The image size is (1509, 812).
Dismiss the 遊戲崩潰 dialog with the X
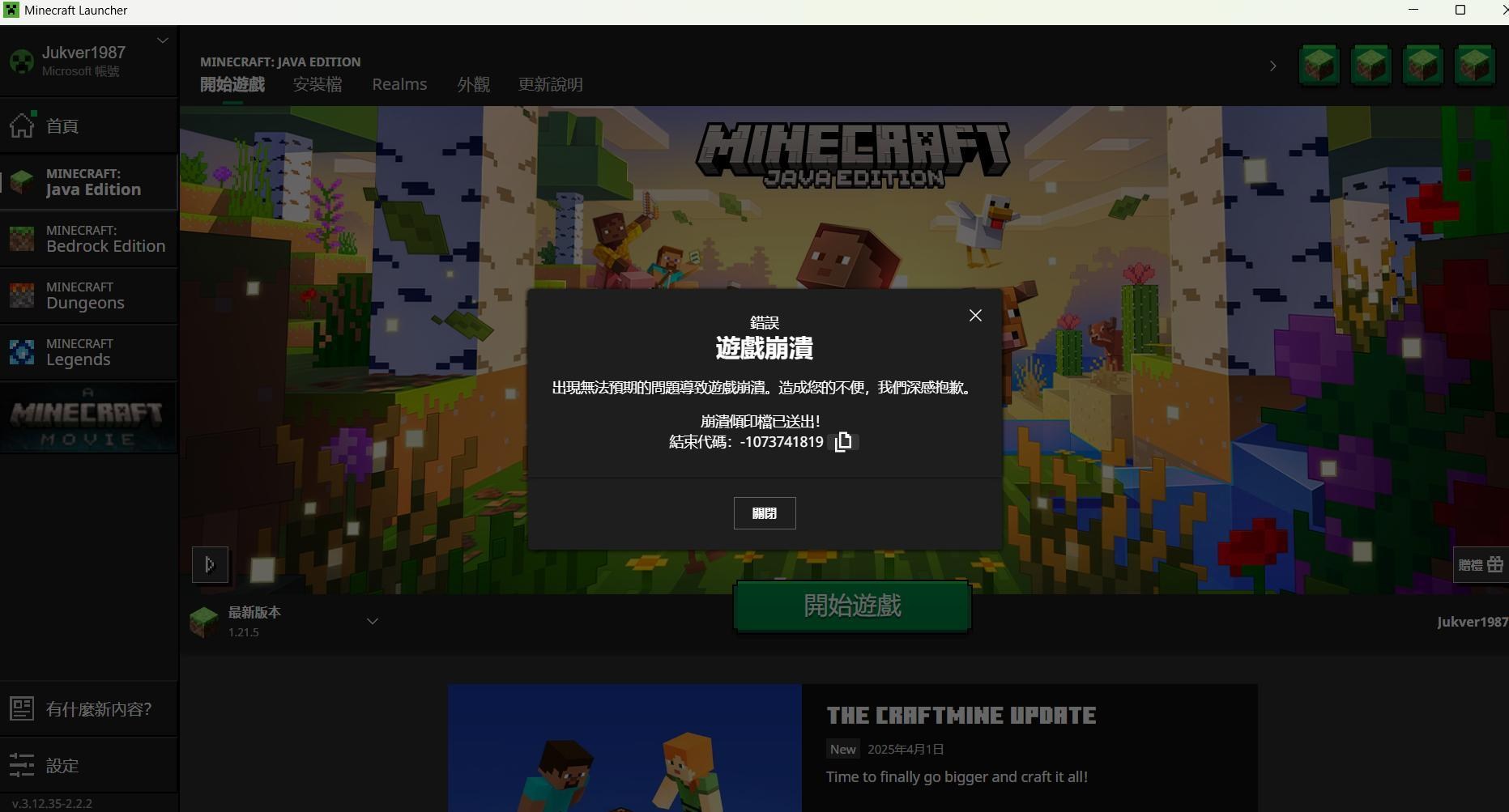[x=975, y=316]
